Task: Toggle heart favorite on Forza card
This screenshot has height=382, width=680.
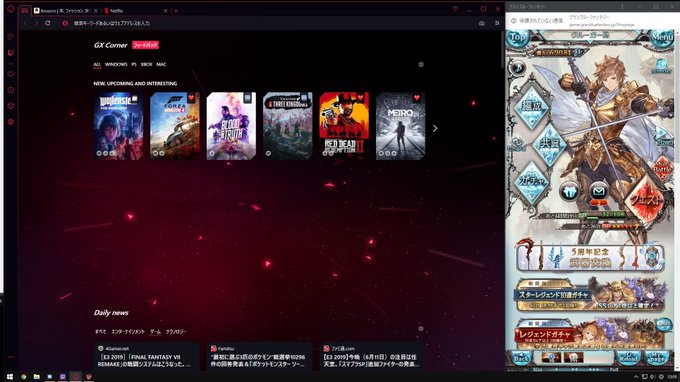Action: tap(191, 98)
